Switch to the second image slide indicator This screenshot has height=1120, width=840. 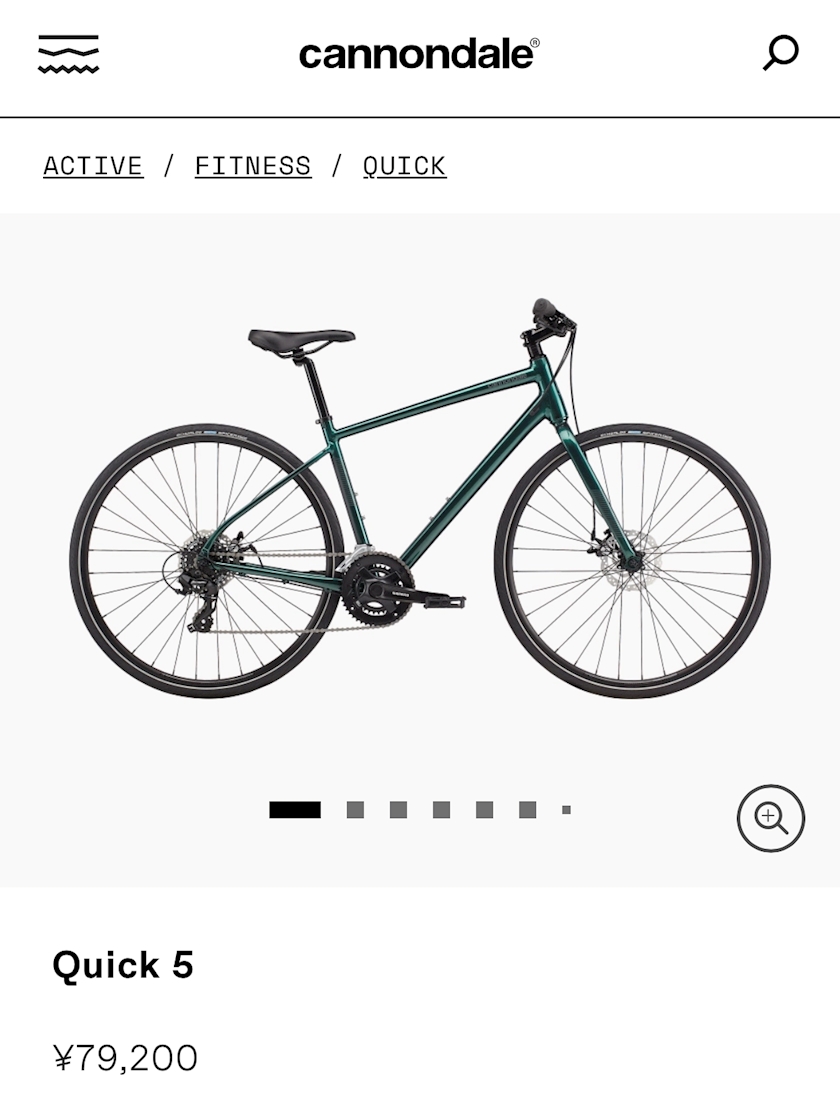[x=355, y=810]
